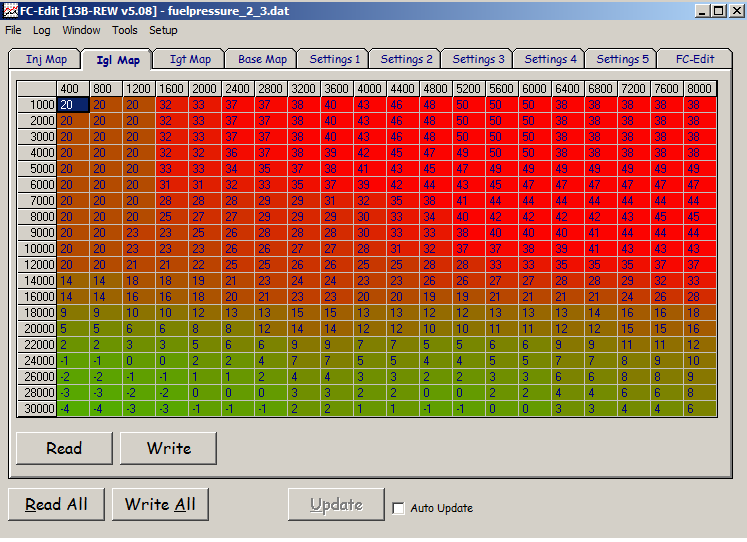Switch to the Inj Map tab
The width and height of the screenshot is (747, 542).
pos(46,59)
